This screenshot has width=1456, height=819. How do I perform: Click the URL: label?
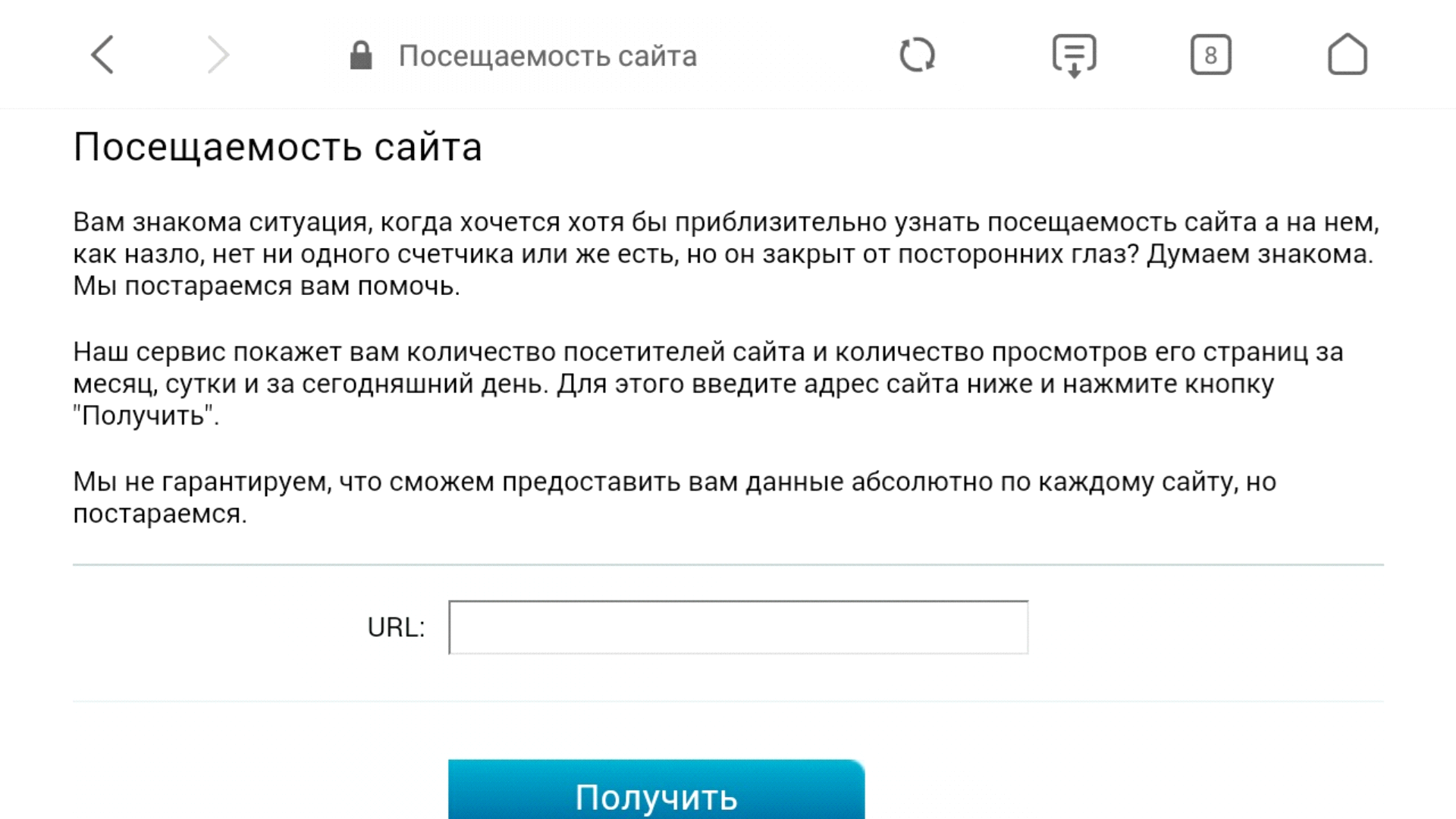point(396,628)
